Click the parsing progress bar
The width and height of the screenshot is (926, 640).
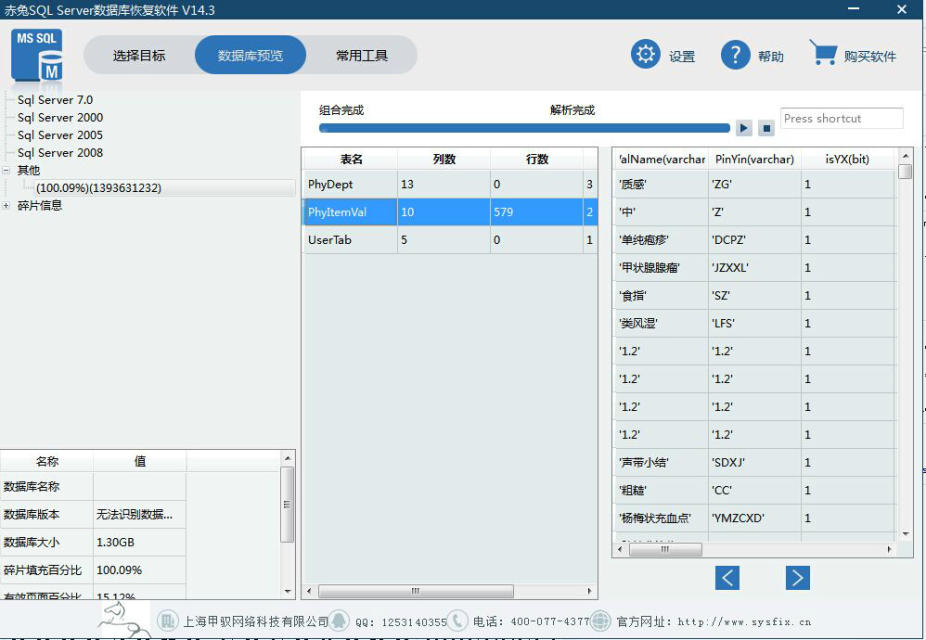click(524, 128)
